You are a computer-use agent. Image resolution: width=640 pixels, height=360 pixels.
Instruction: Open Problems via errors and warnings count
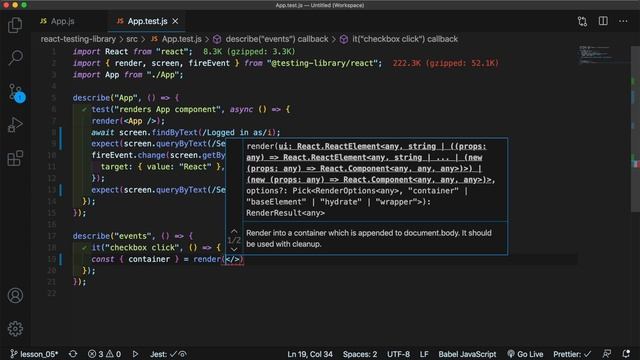[104, 354]
